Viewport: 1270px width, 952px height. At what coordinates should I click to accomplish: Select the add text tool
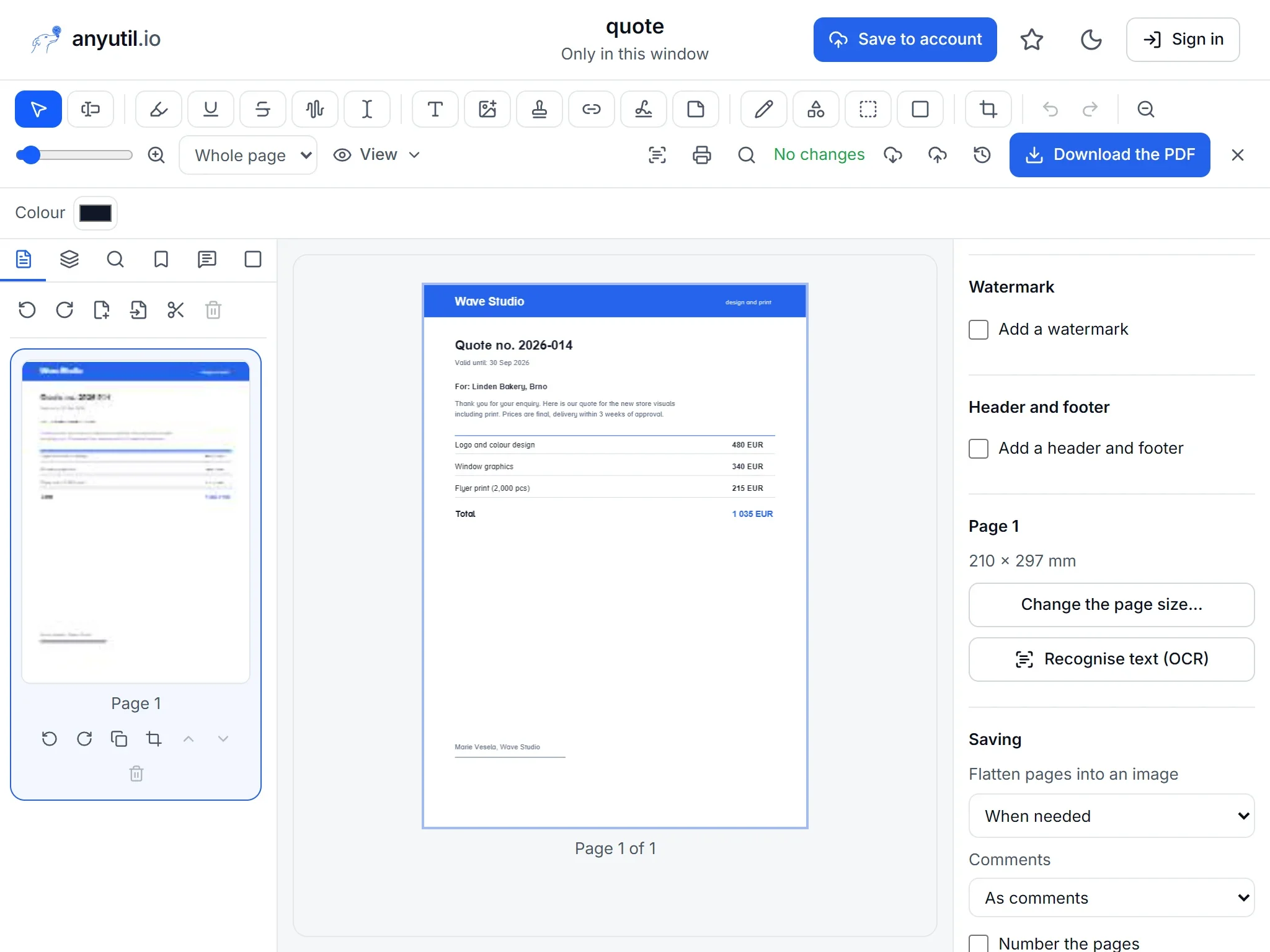click(x=435, y=110)
